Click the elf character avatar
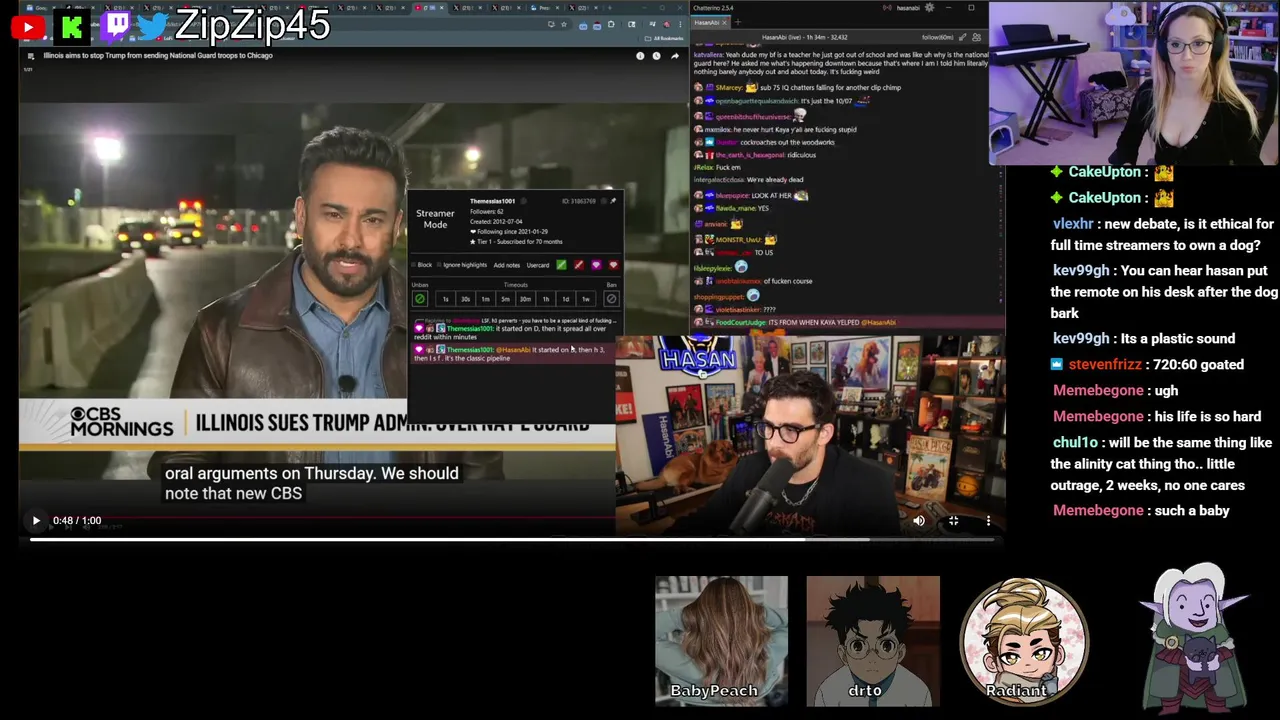Image resolution: width=1280 pixels, height=720 pixels. point(1195,637)
